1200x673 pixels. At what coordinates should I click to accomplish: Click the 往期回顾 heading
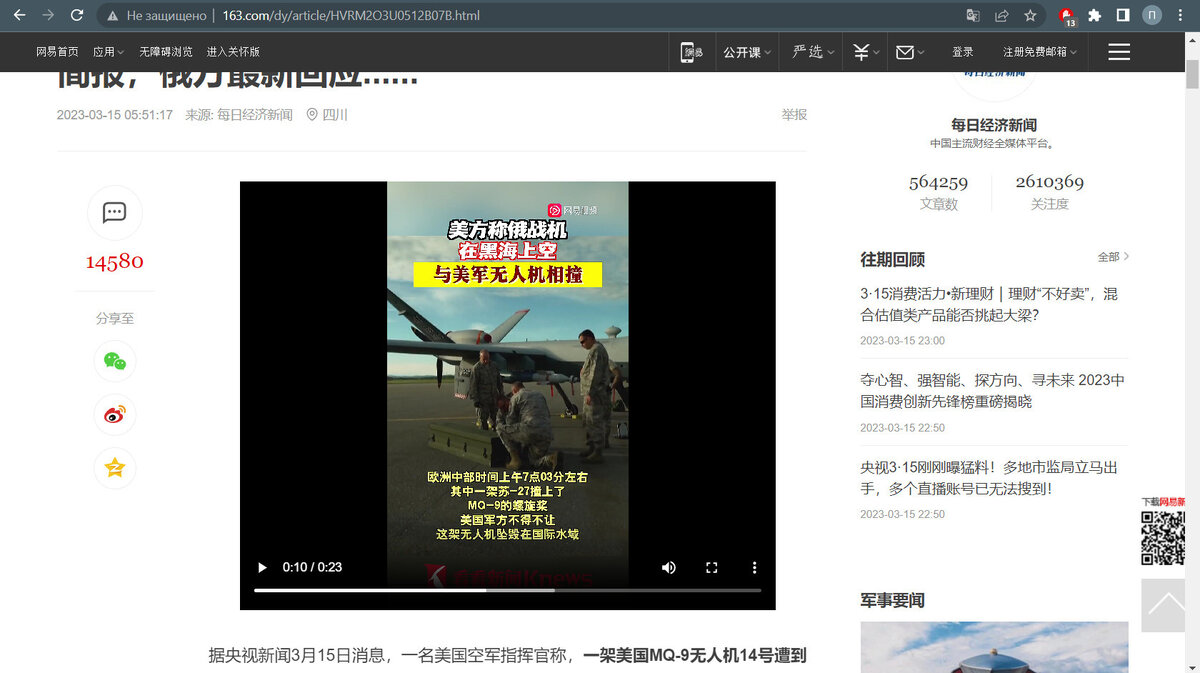coord(892,259)
